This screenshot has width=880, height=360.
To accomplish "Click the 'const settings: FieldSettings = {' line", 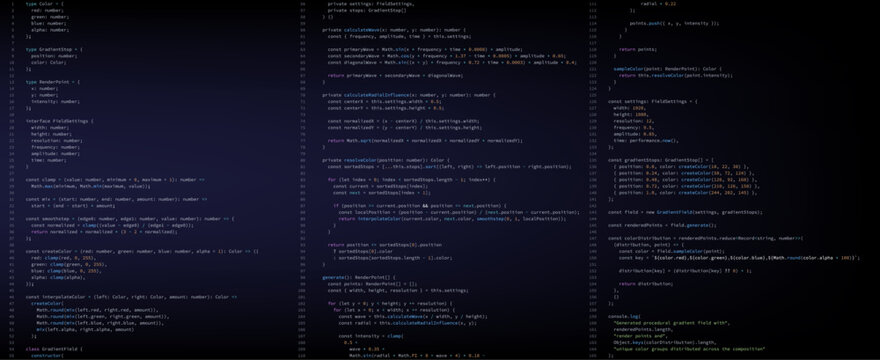I will (653, 102).
